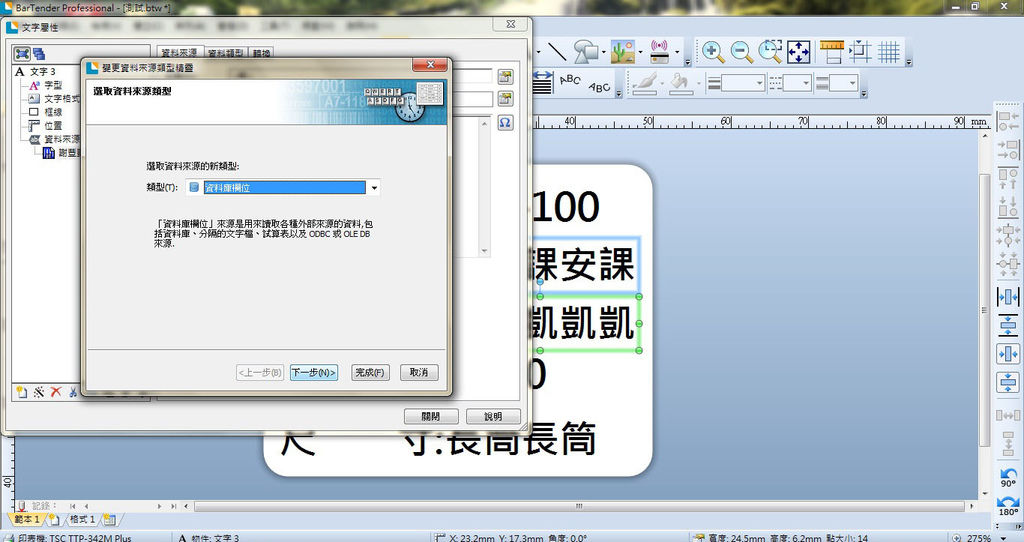Select 資料來源 in the properties tree
1024x542 pixels.
(61, 140)
